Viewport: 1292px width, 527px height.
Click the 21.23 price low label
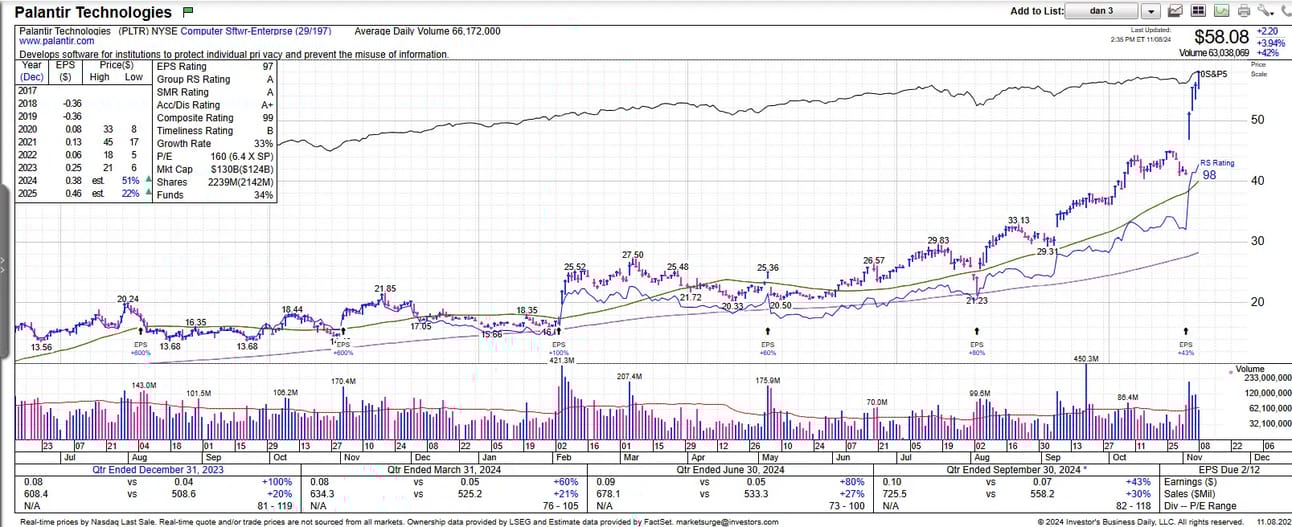(976, 301)
